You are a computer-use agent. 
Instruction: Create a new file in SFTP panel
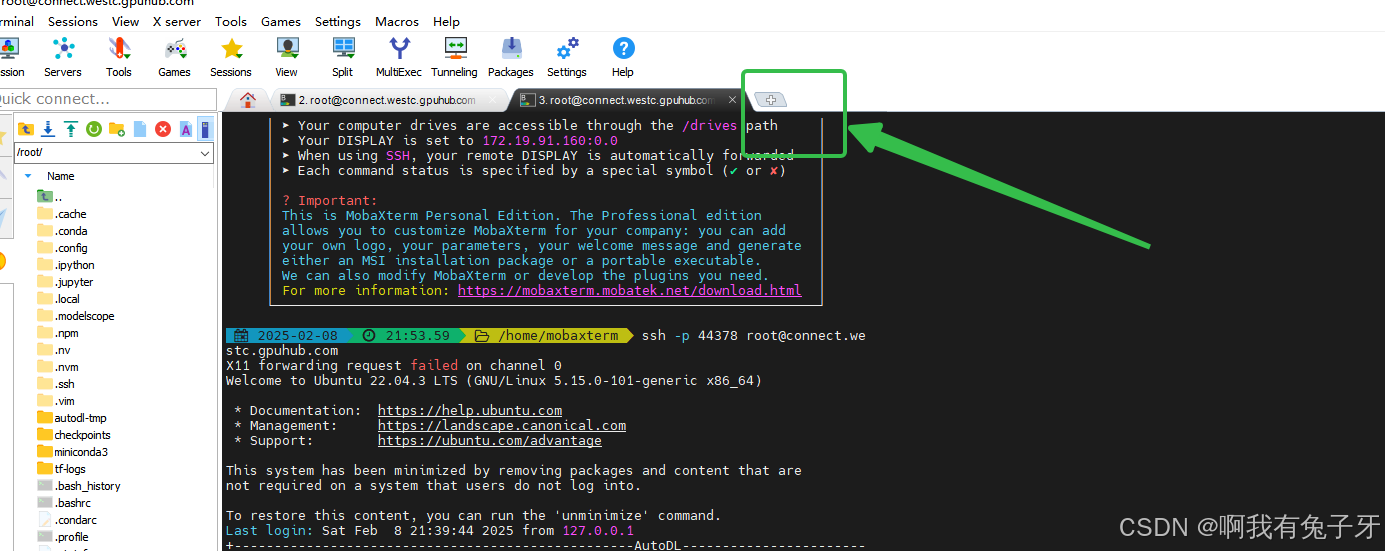pyautogui.click(x=140, y=129)
